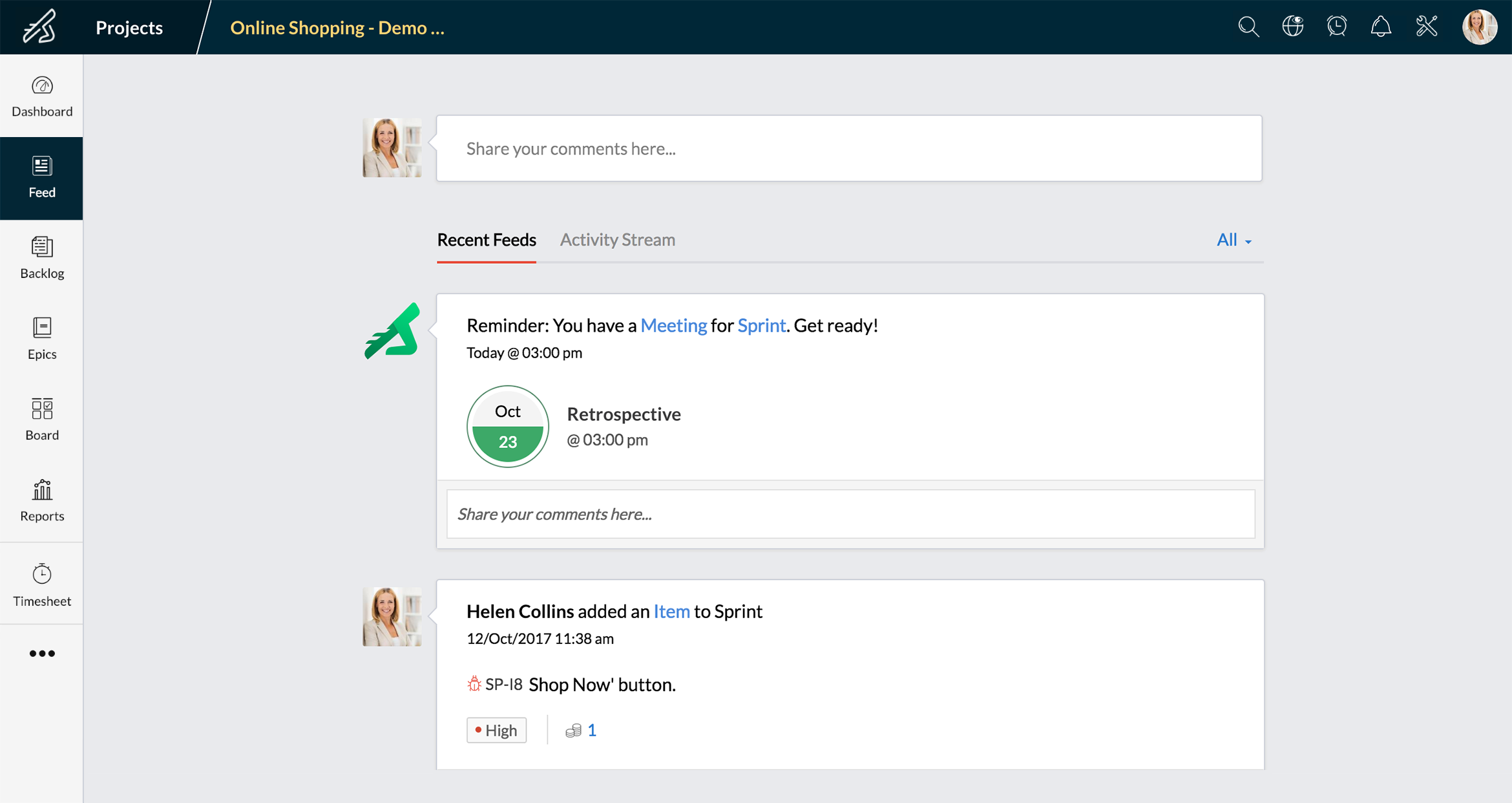Open Timesheet in sidebar
Viewport: 1512px width, 803px height.
tap(42, 585)
